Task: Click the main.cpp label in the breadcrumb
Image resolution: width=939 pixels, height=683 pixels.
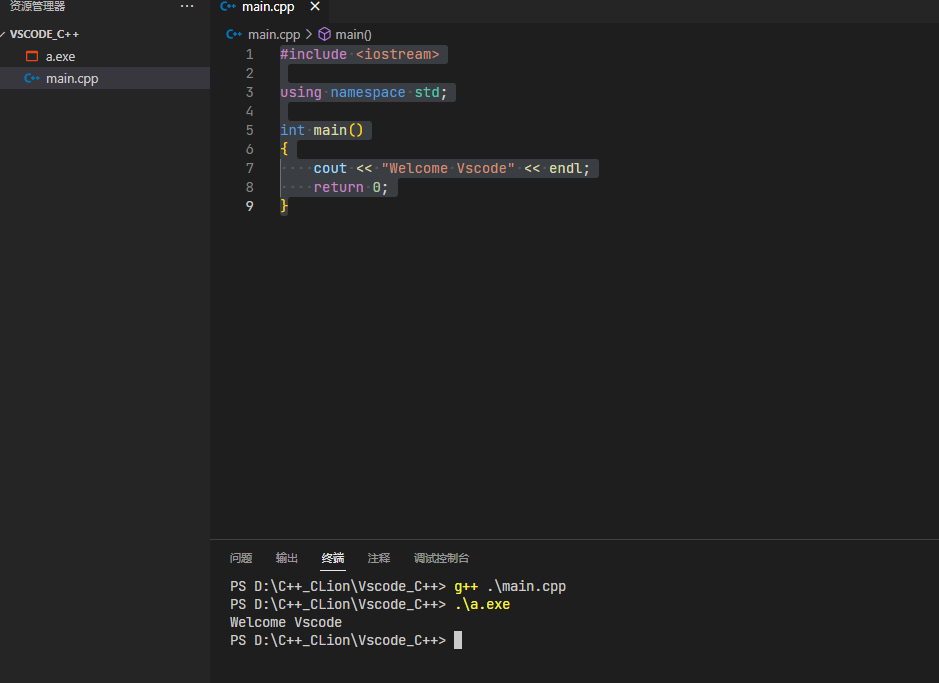Action: (x=274, y=34)
